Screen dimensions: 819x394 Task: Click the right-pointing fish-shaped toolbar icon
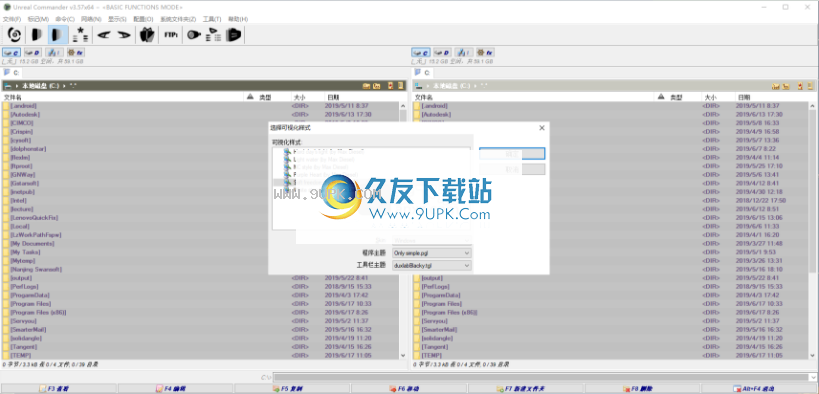[124, 35]
